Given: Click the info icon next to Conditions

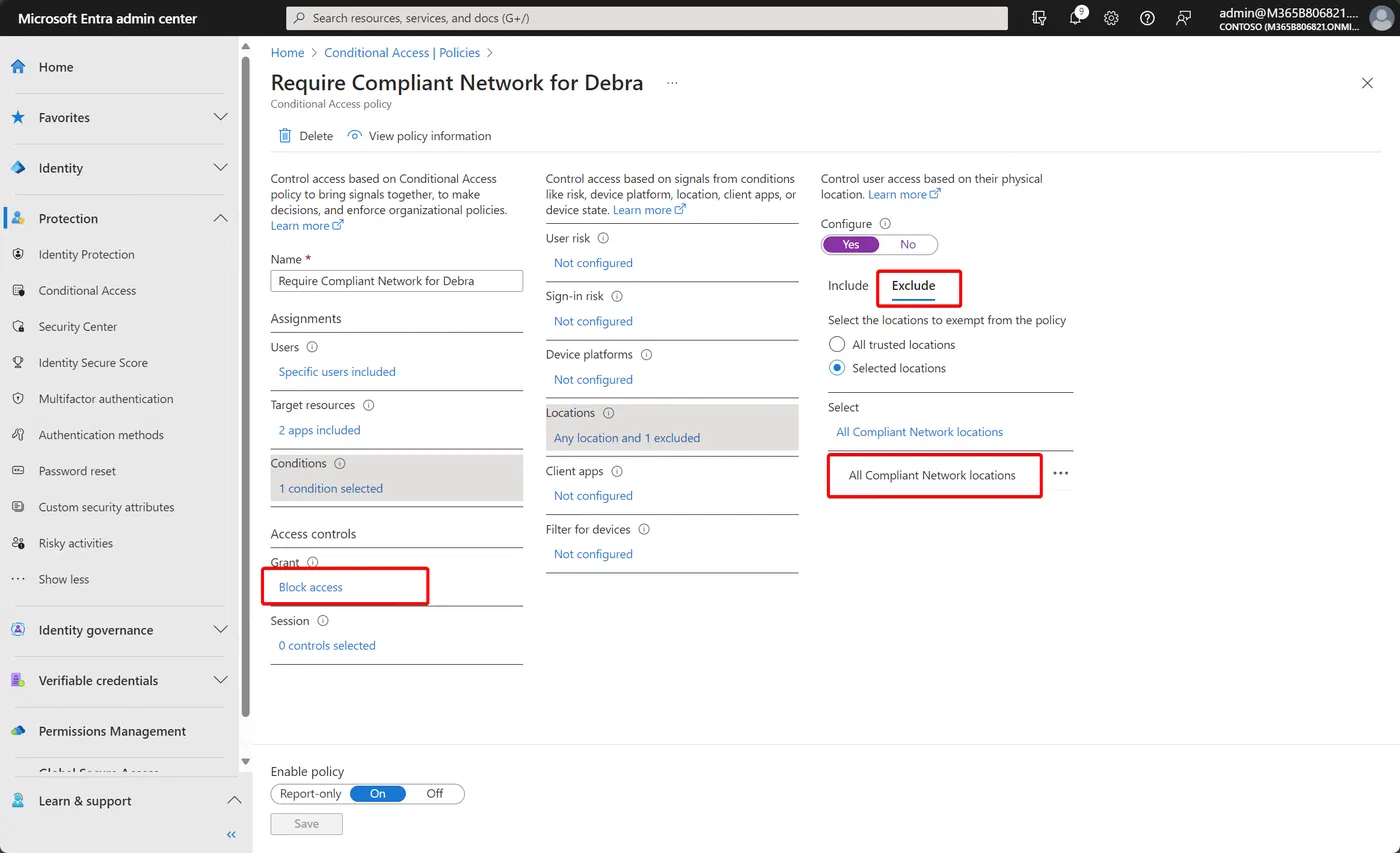Looking at the screenshot, I should pos(340,464).
